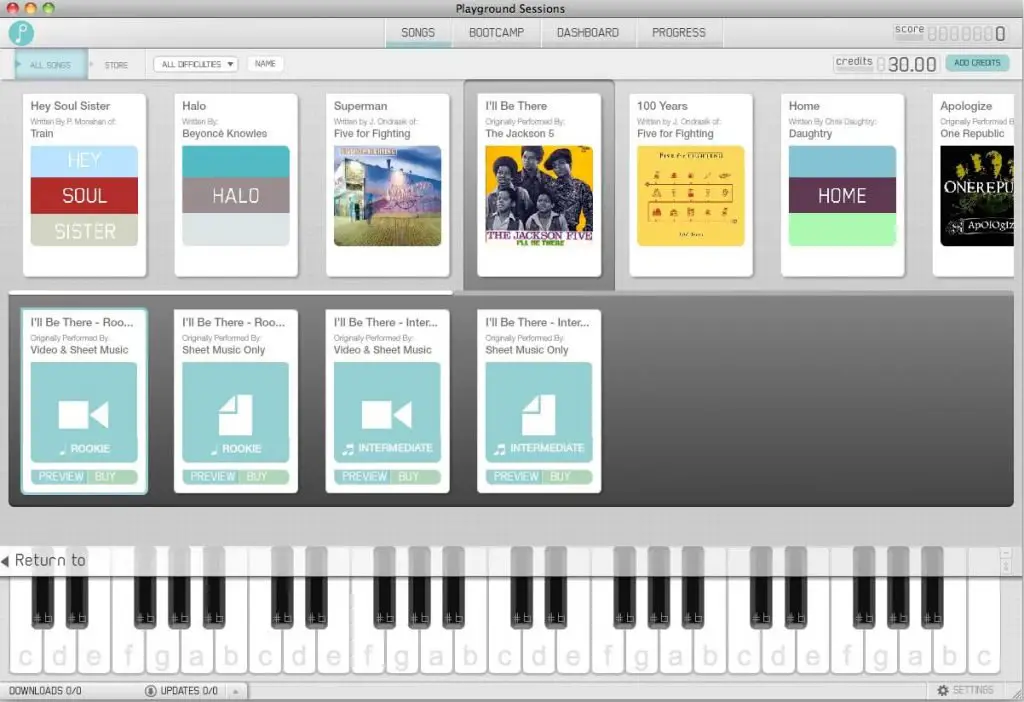Switch to the SONGS tab
The height and width of the screenshot is (702, 1024).
pyautogui.click(x=418, y=33)
